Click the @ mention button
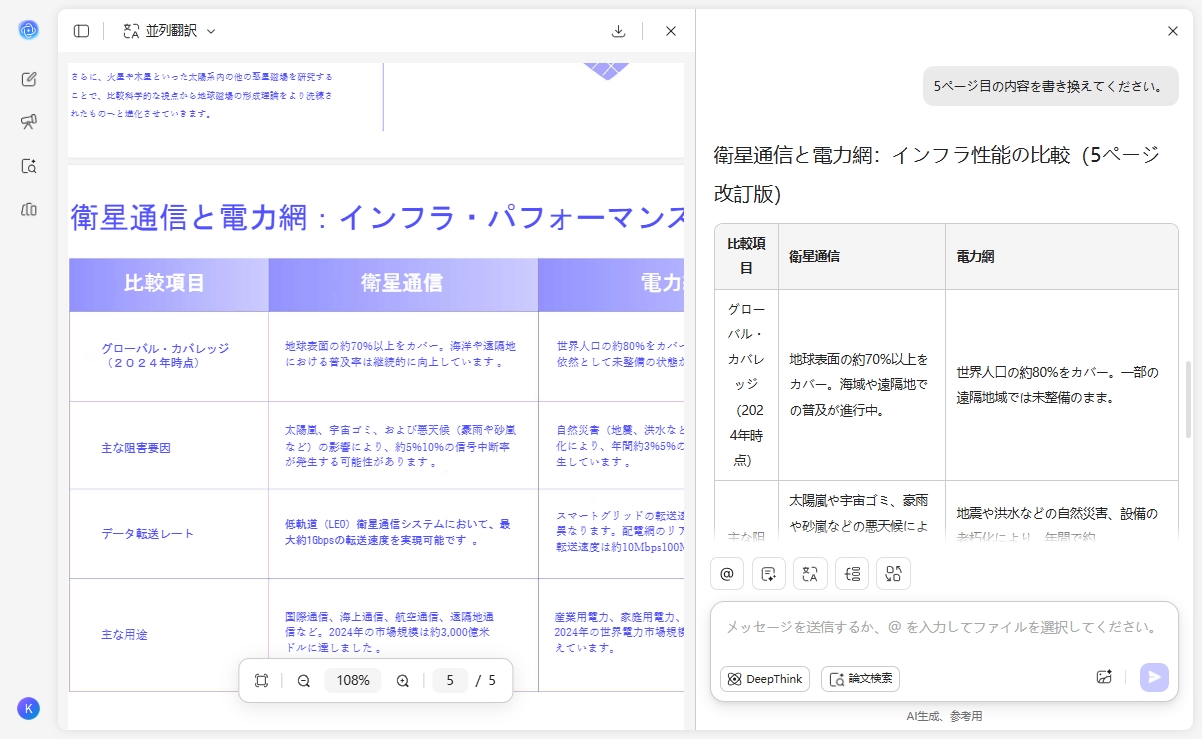1202x739 pixels. tap(727, 574)
